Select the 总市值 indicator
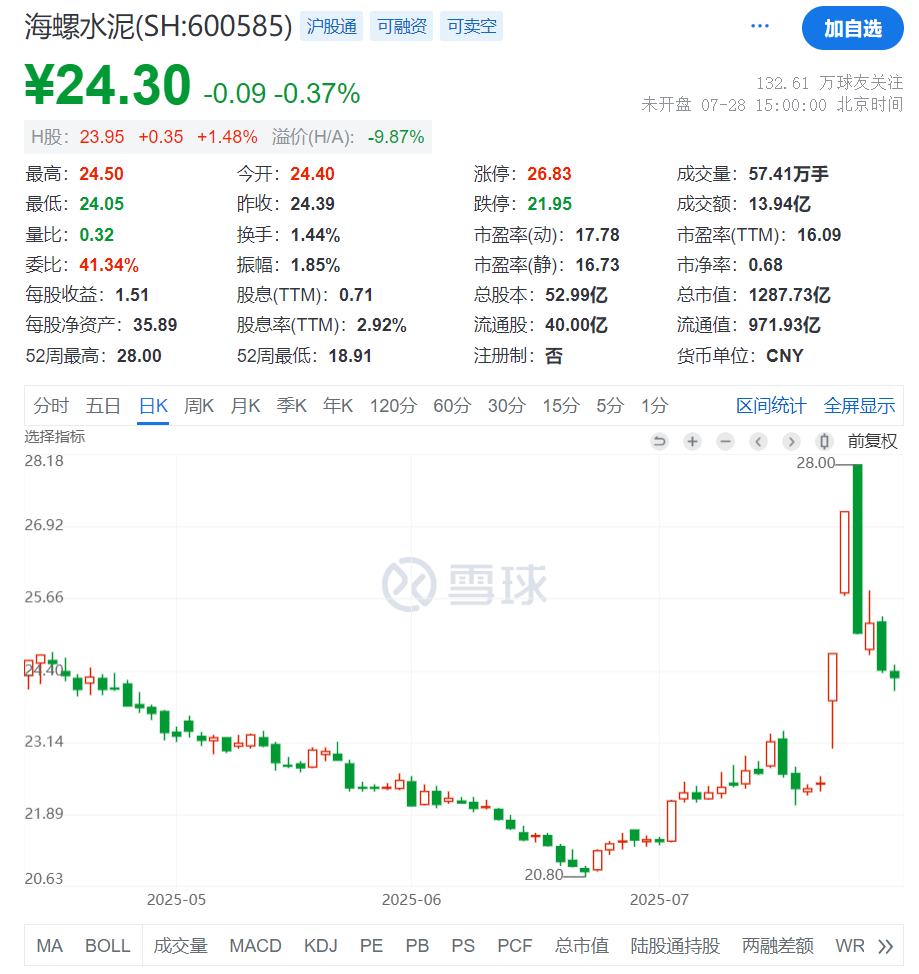 coord(582,946)
